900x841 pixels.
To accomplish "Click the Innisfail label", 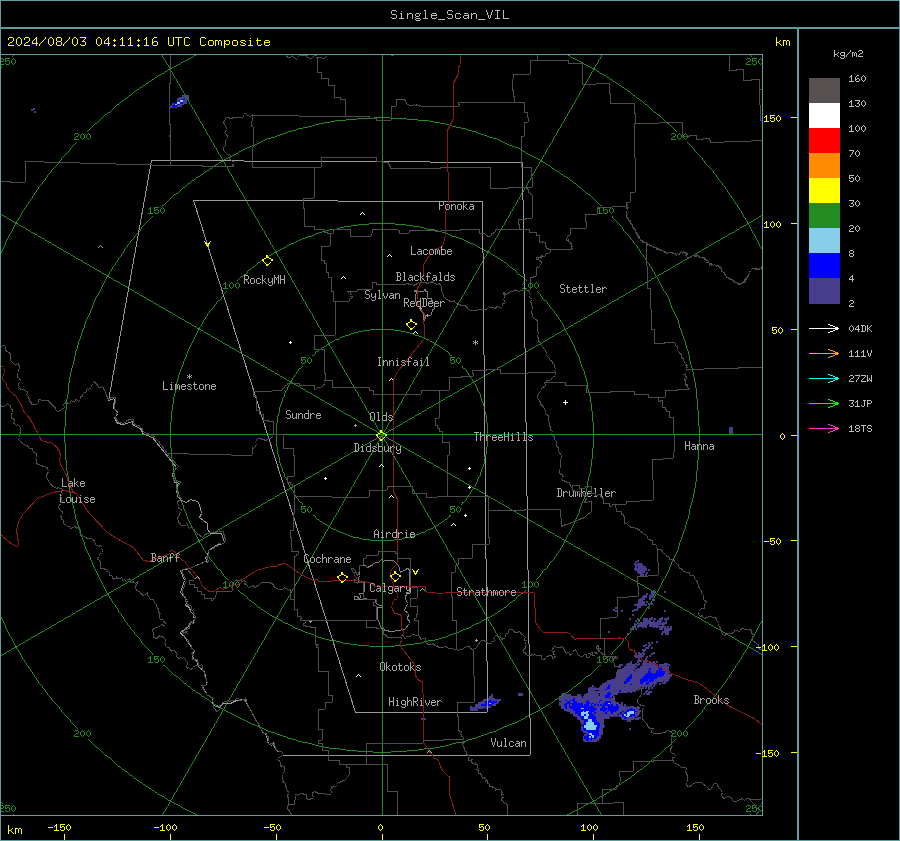I will tap(403, 362).
